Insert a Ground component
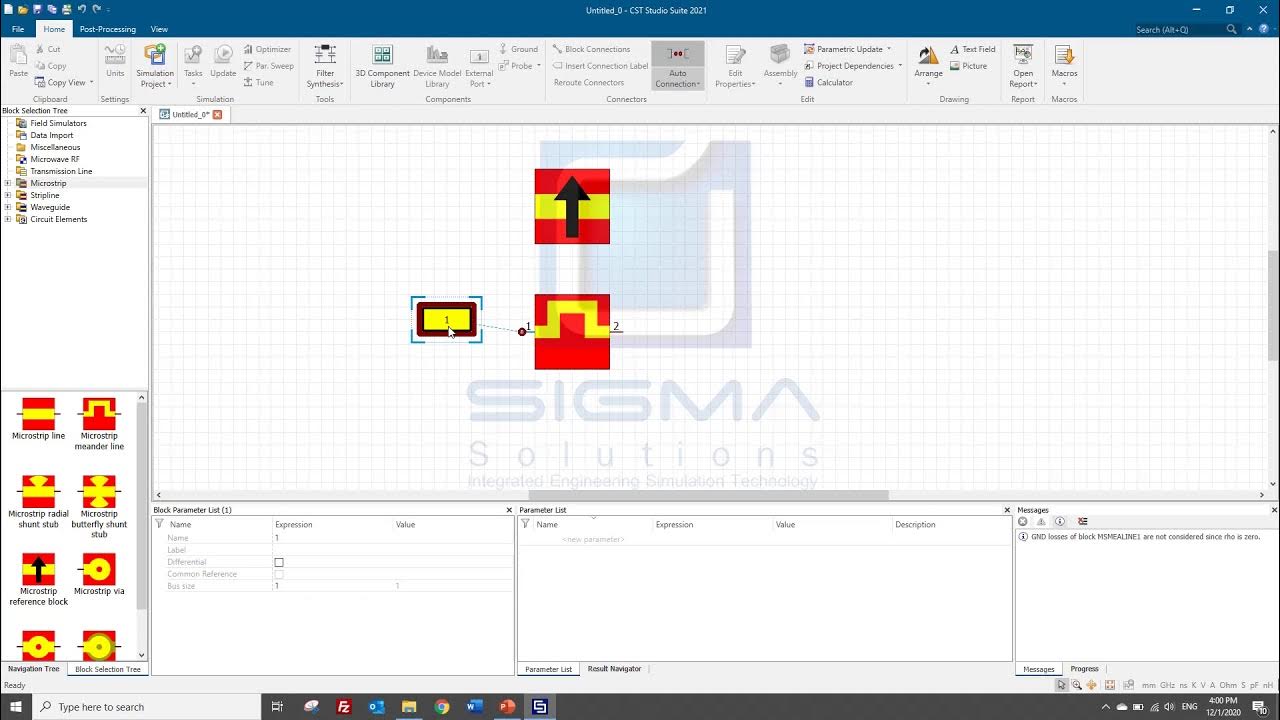 [517, 49]
